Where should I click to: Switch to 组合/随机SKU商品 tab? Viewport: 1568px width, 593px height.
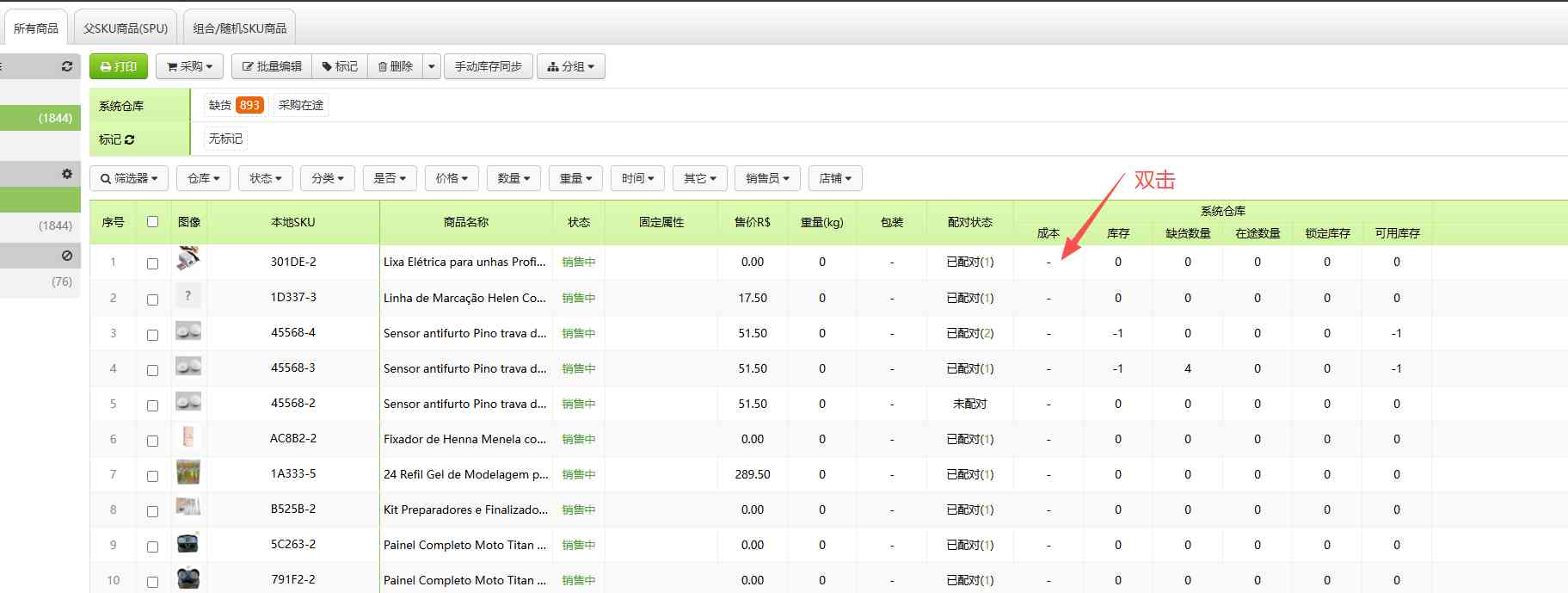click(x=240, y=28)
